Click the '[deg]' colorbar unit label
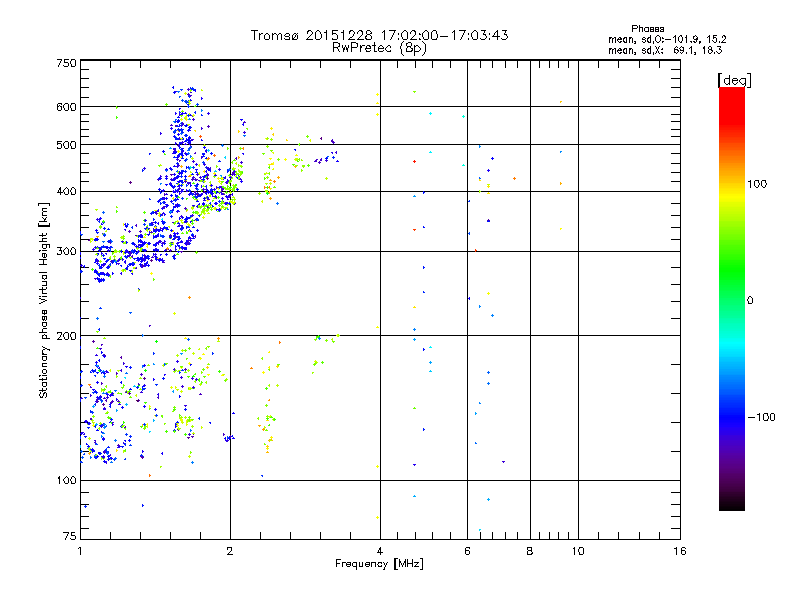The width and height of the screenshot is (800, 600). (734, 80)
